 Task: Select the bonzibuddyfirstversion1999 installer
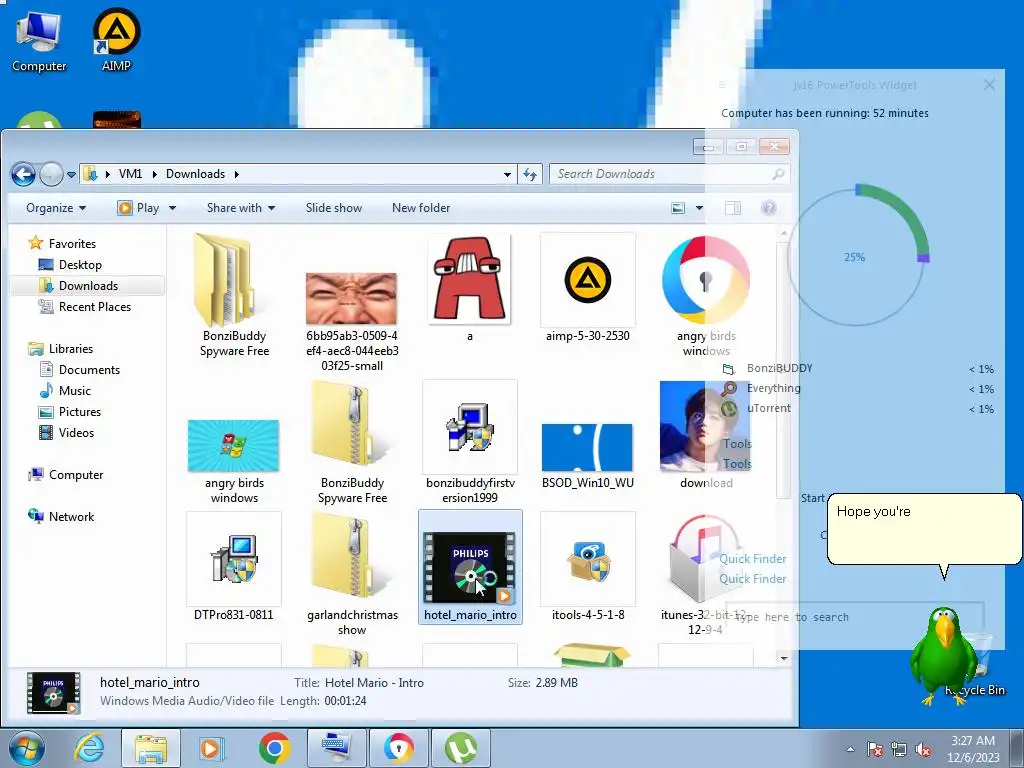(x=470, y=443)
